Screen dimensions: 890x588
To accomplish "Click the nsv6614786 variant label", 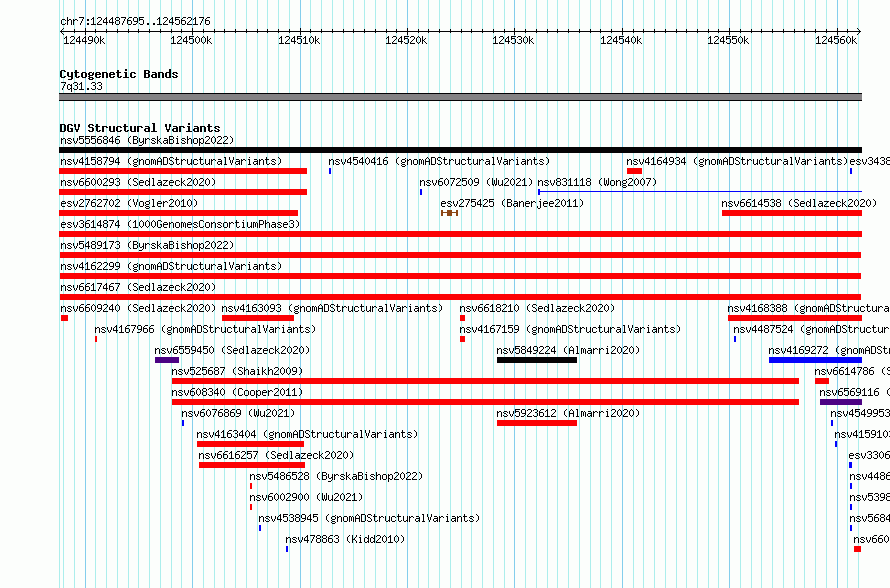I will 852,371.
